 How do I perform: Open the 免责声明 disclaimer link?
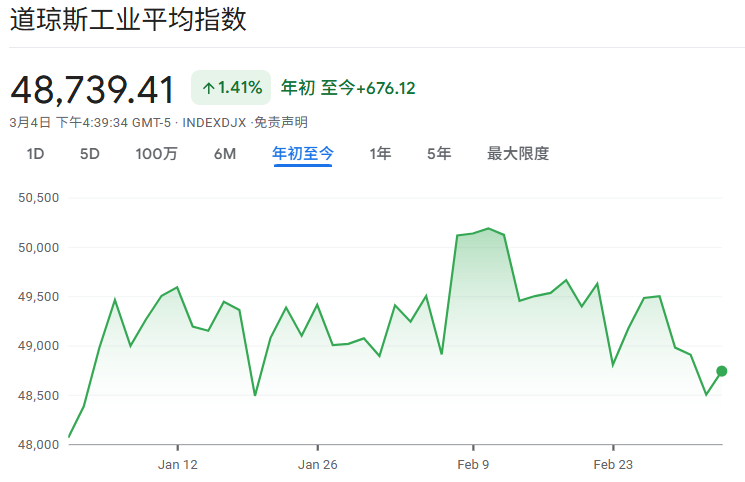pos(281,123)
